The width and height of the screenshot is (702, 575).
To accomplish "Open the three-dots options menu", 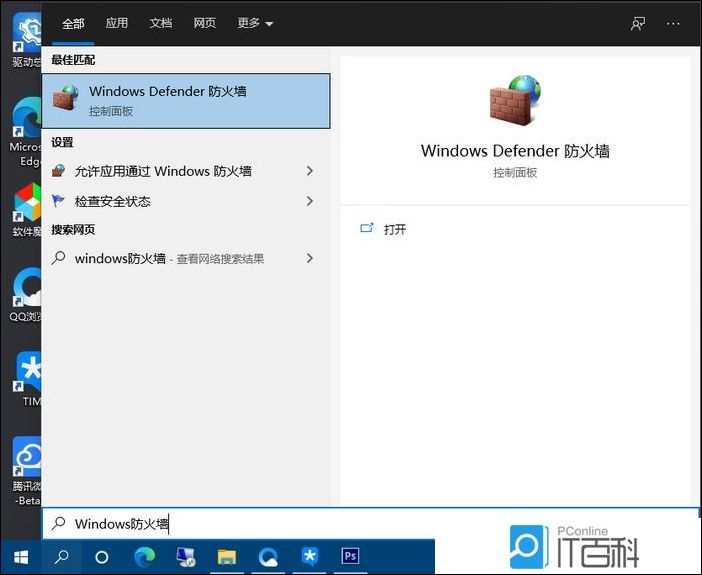I will pyautogui.click(x=673, y=24).
